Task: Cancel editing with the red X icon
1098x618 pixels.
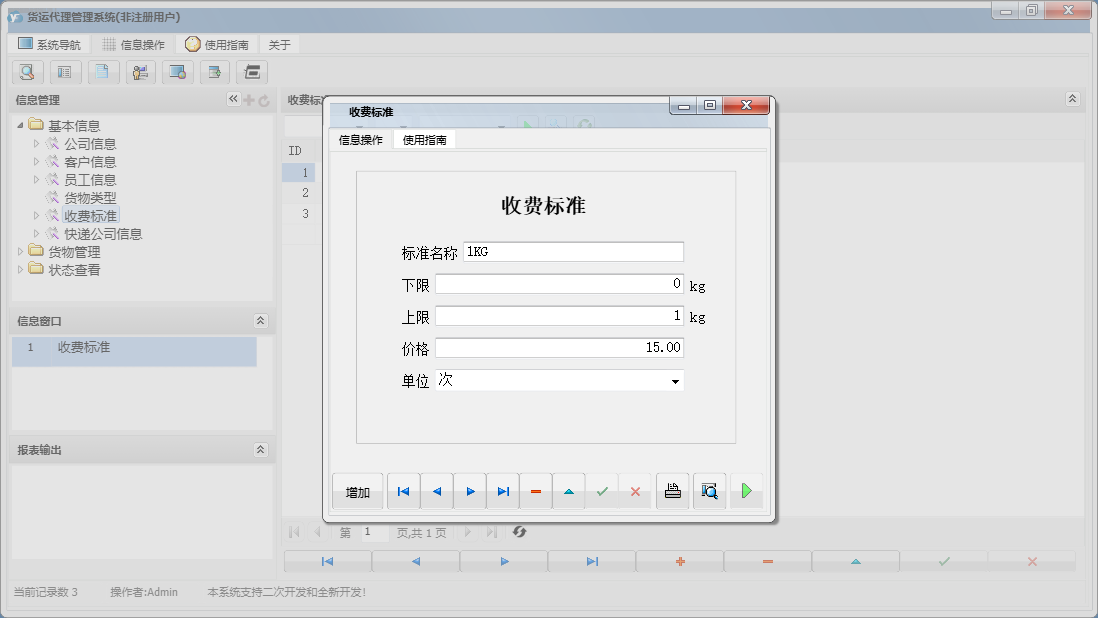Action: (x=634, y=490)
